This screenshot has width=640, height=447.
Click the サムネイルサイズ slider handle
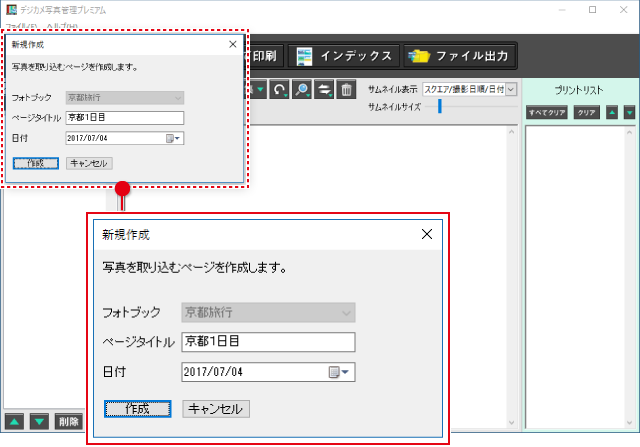tap(440, 106)
